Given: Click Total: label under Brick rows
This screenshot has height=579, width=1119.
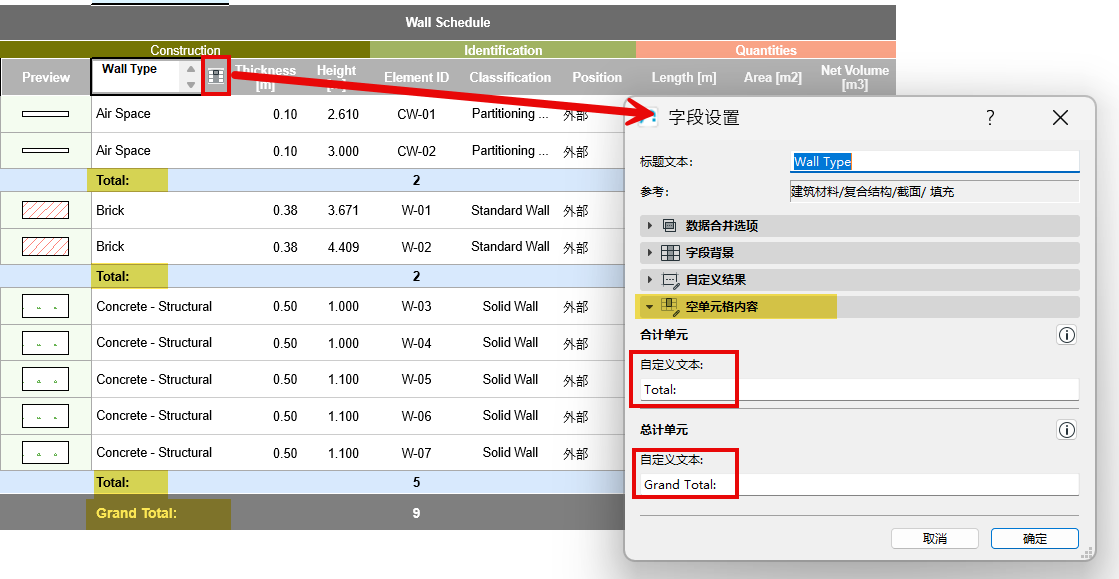Looking at the screenshot, I should point(113,276).
